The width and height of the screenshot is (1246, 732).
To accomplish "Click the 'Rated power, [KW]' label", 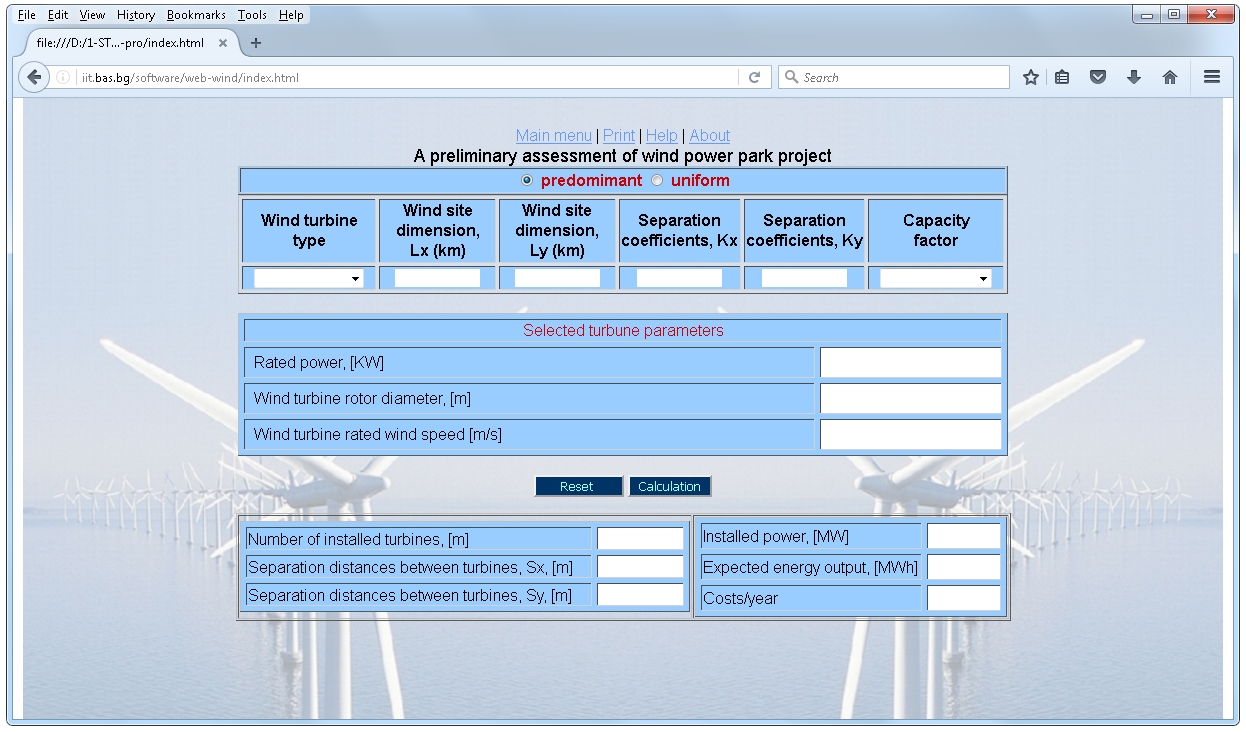I will point(319,363).
